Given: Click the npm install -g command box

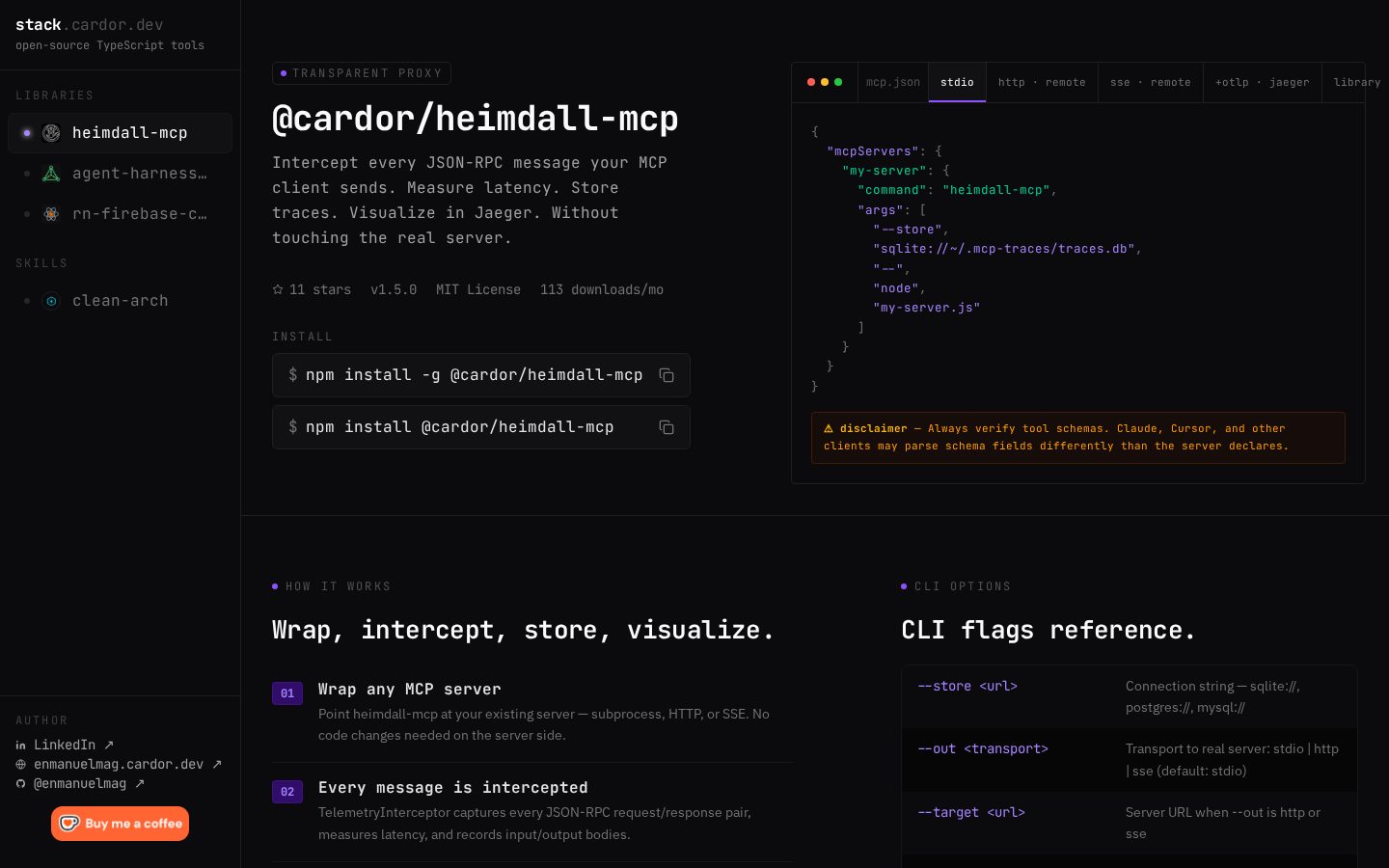Looking at the screenshot, I should [x=481, y=375].
